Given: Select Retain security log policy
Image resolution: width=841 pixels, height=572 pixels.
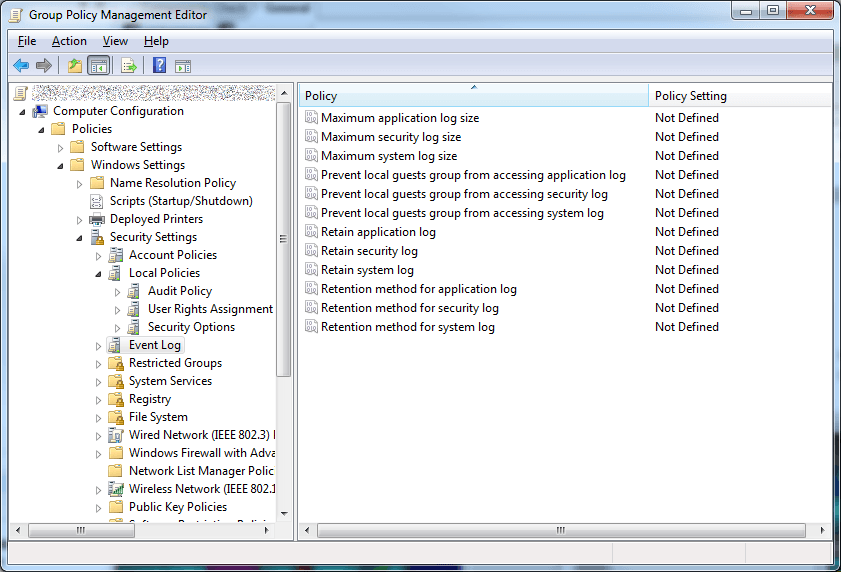Looking at the screenshot, I should [x=369, y=251].
